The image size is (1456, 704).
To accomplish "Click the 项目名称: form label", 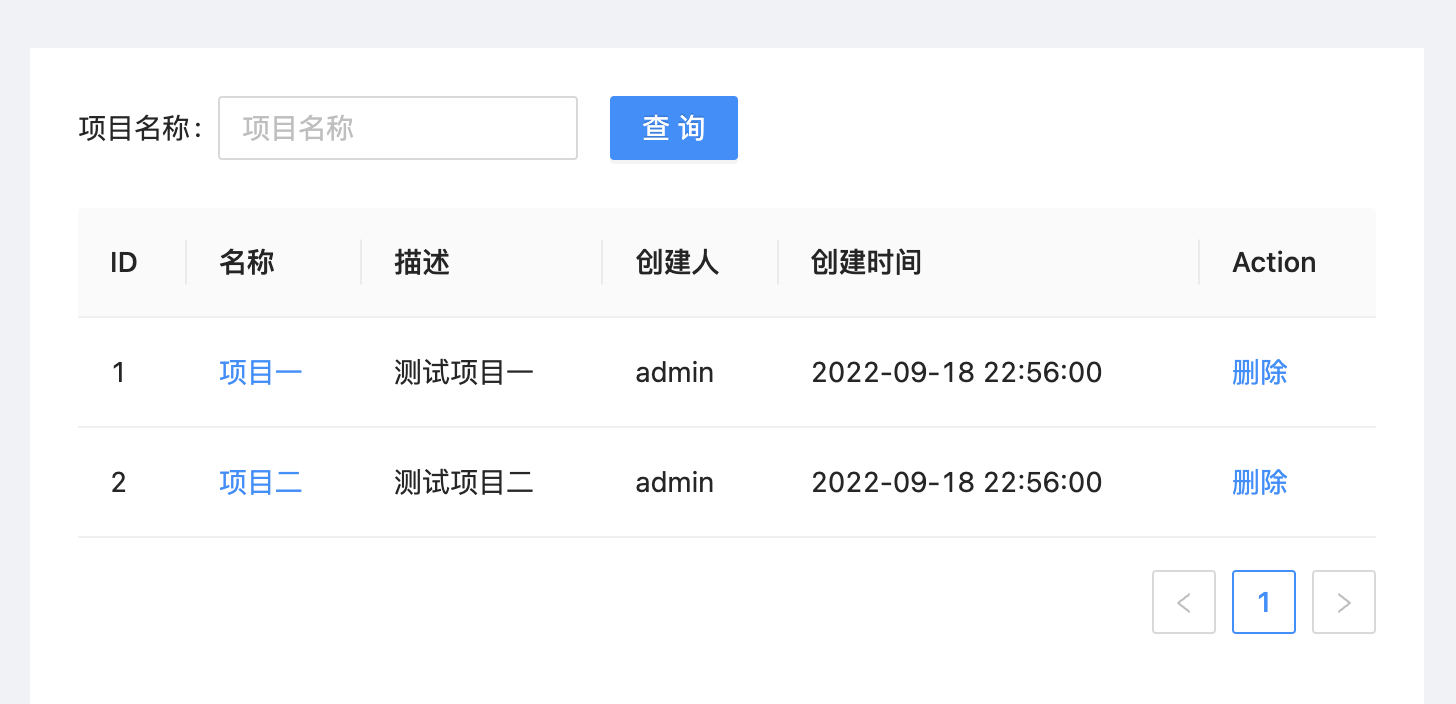I will click(x=141, y=128).
